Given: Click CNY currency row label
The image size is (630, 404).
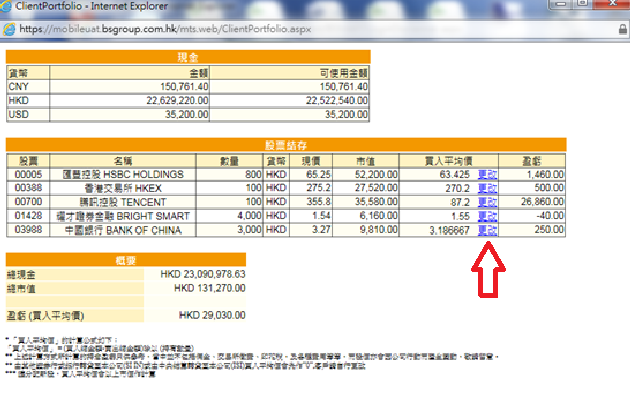Looking at the screenshot, I should [x=18, y=87].
